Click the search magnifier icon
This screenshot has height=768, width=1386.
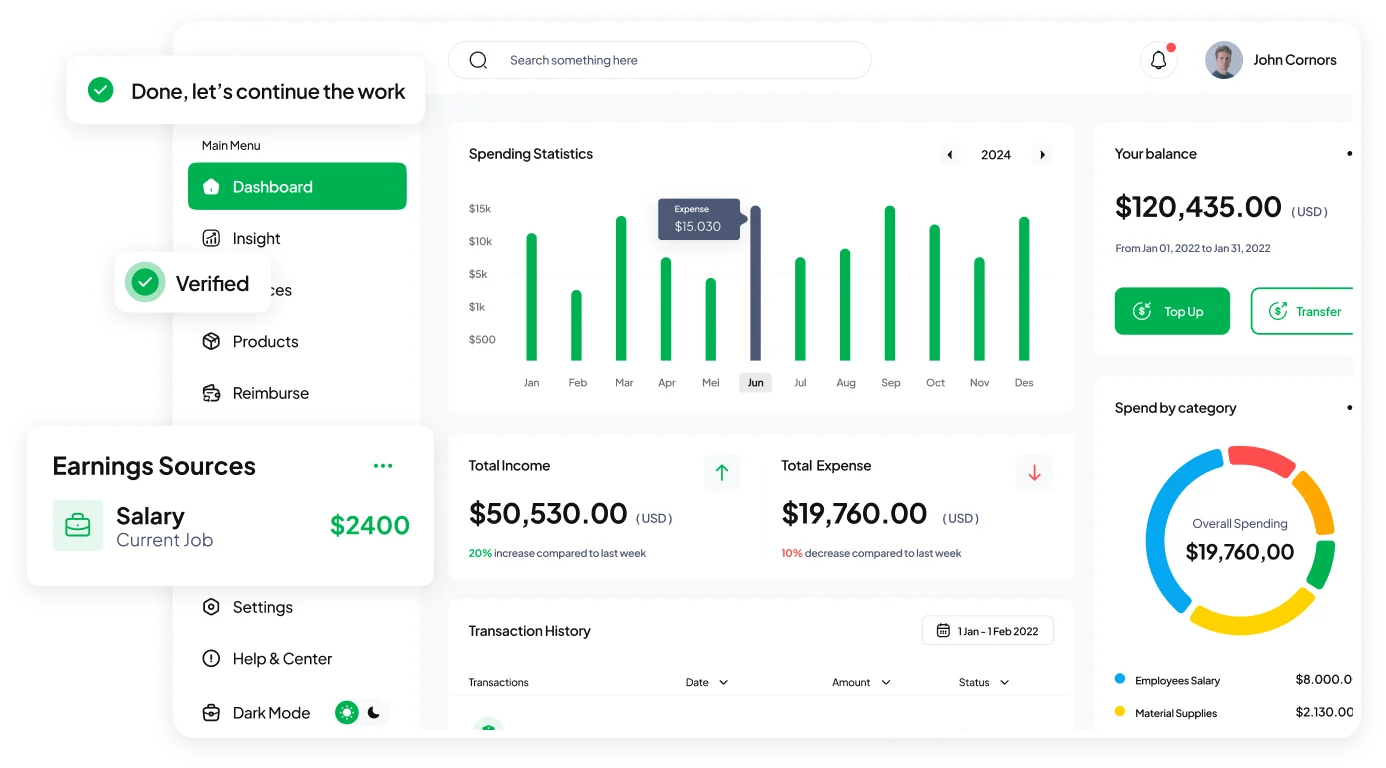[478, 60]
